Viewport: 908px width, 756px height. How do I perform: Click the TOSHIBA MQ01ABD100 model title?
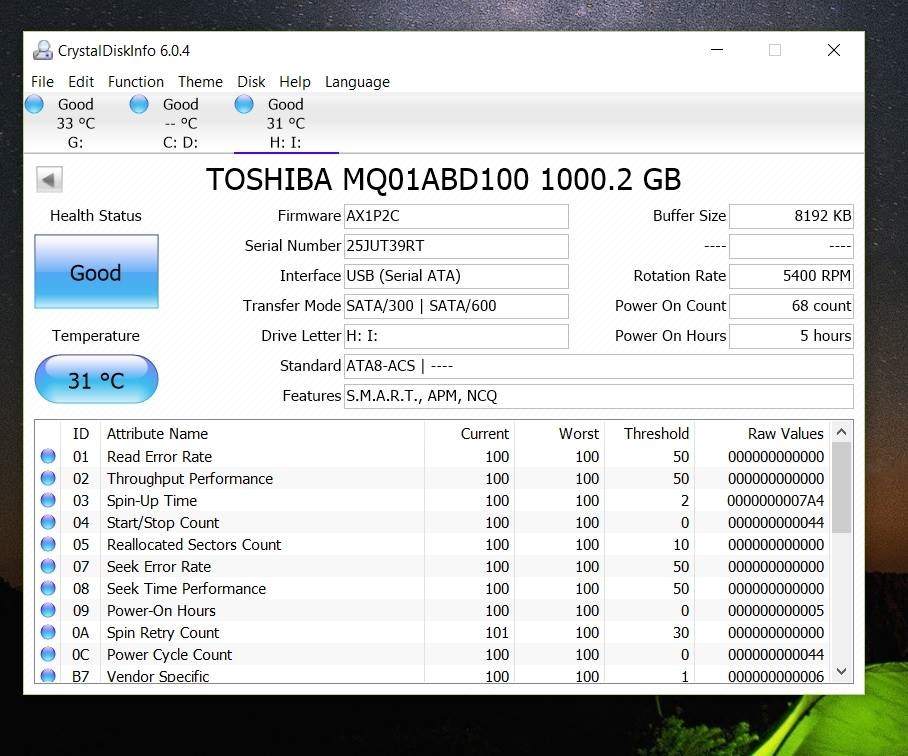coord(444,179)
